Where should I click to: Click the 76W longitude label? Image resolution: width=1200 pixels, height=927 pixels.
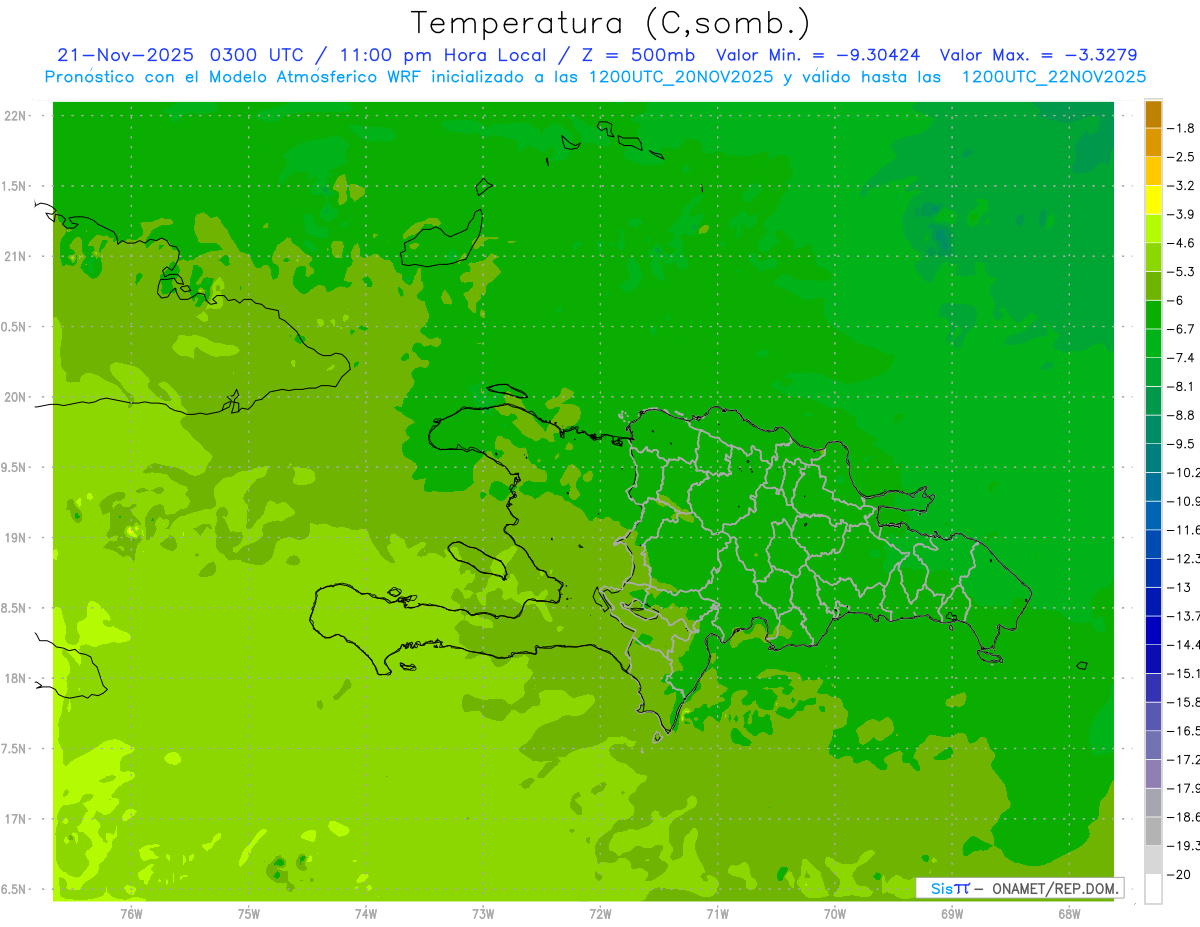[x=131, y=914]
